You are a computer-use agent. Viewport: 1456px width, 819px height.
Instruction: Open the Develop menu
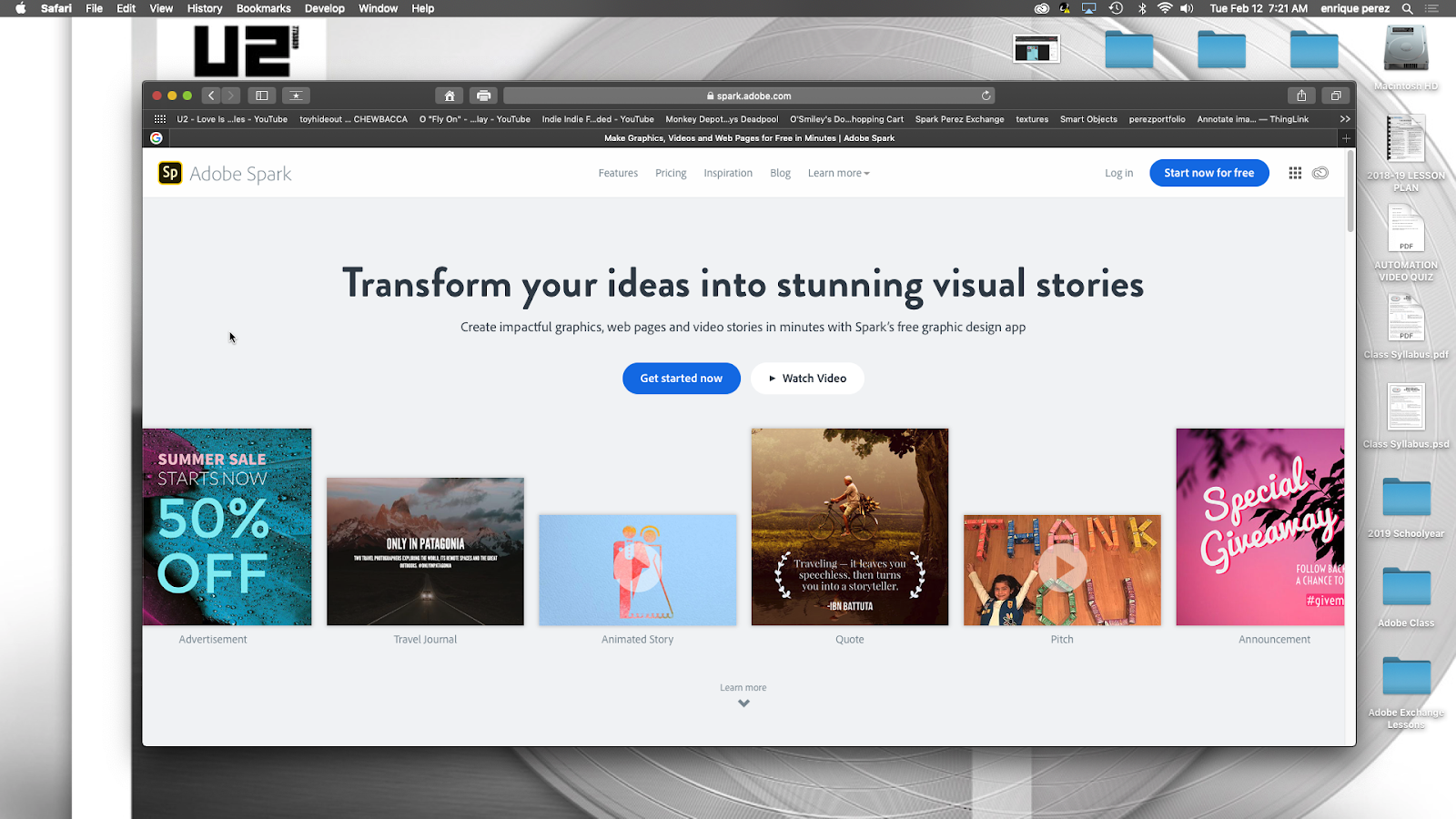(325, 8)
